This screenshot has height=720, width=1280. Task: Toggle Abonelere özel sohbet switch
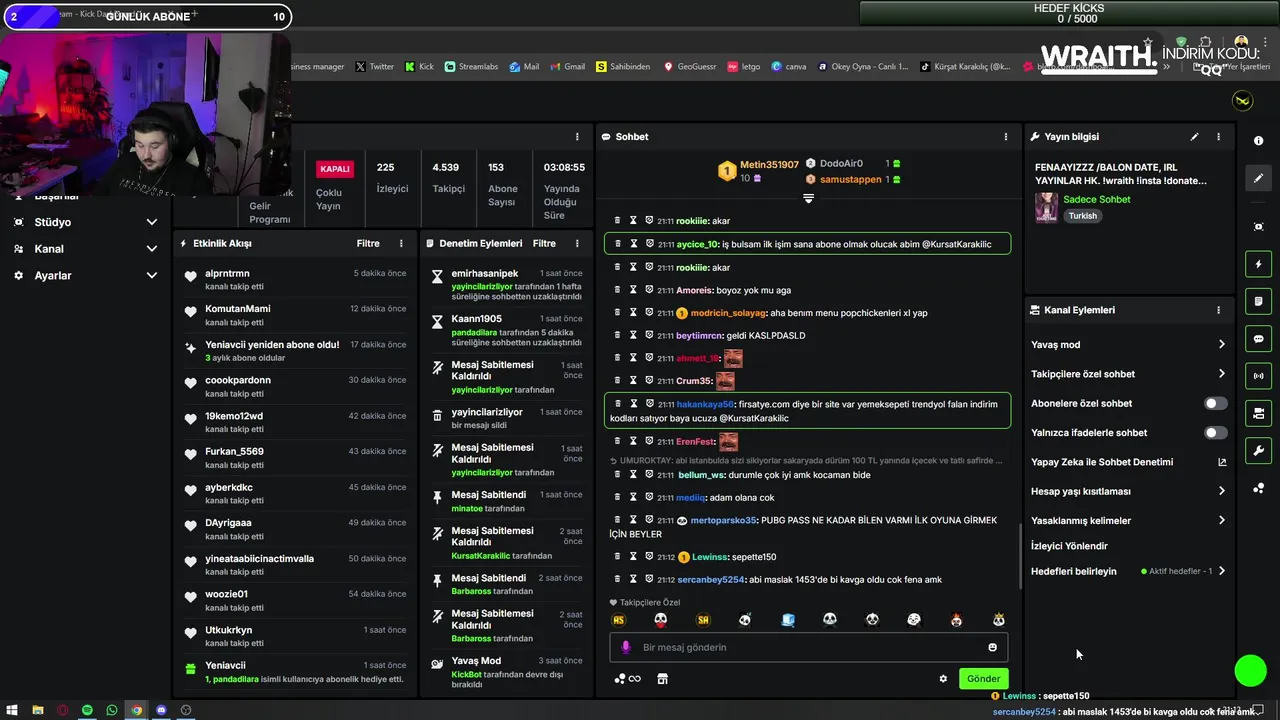pyautogui.click(x=1215, y=404)
